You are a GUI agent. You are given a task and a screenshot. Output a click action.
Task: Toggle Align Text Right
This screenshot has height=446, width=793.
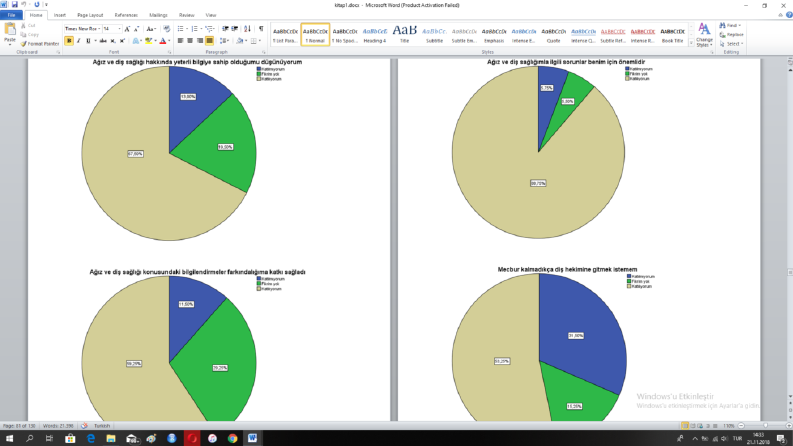(x=200, y=41)
